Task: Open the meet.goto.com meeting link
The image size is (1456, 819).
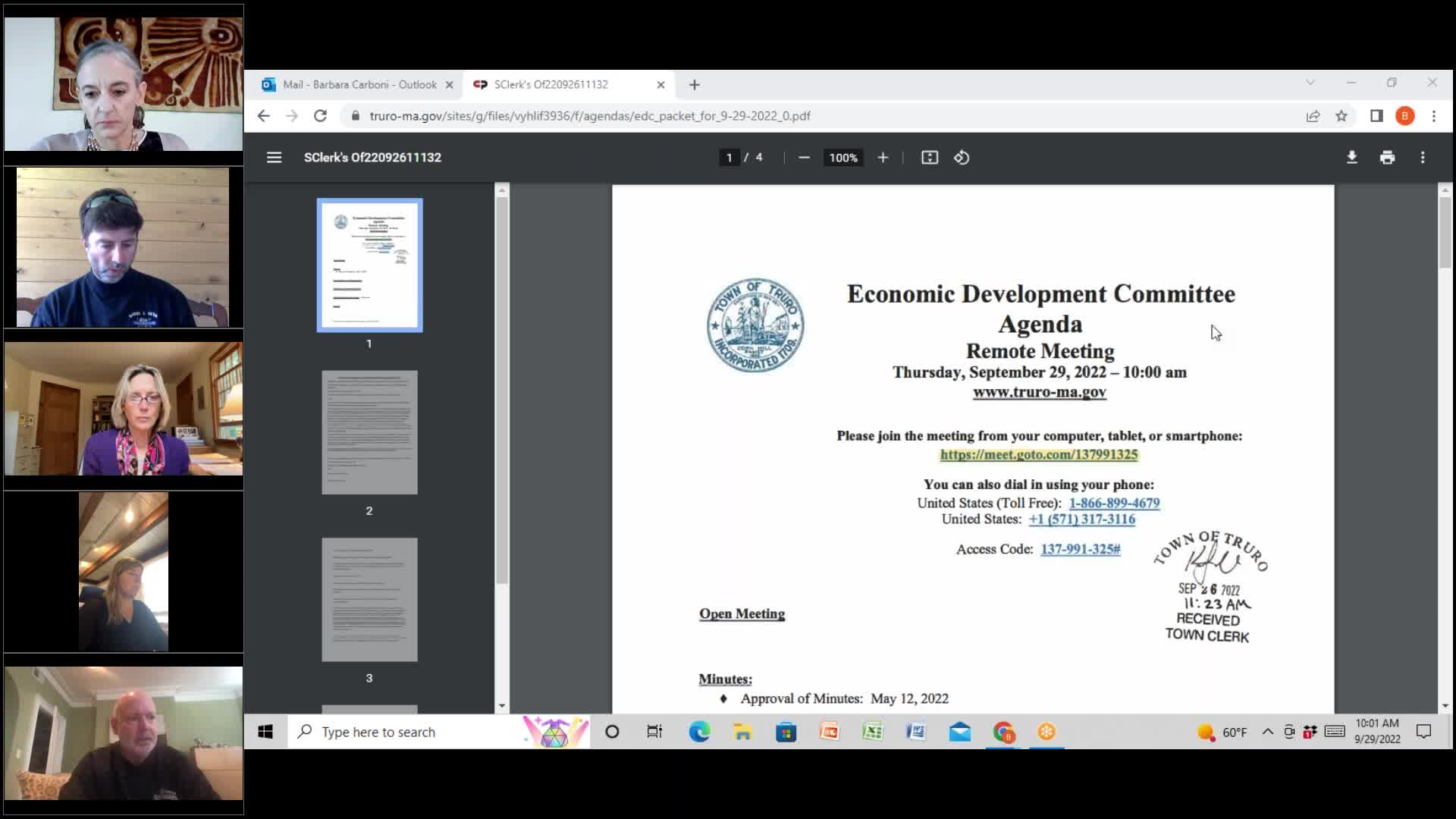Action: 1038,454
